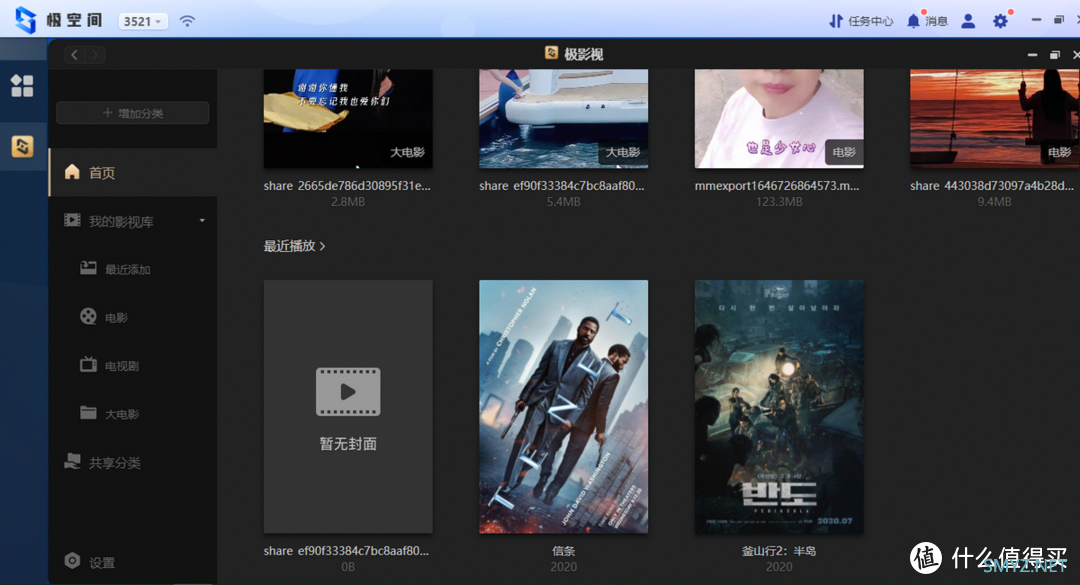1080x585 pixels.
Task: Open the yacht video thumbnail share ef90f33384c7
Action: (x=563, y=119)
